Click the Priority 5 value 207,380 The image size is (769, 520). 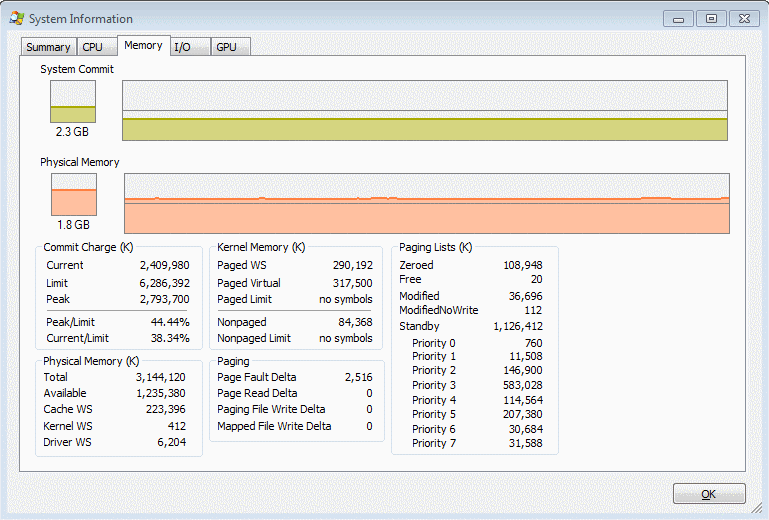(x=523, y=415)
